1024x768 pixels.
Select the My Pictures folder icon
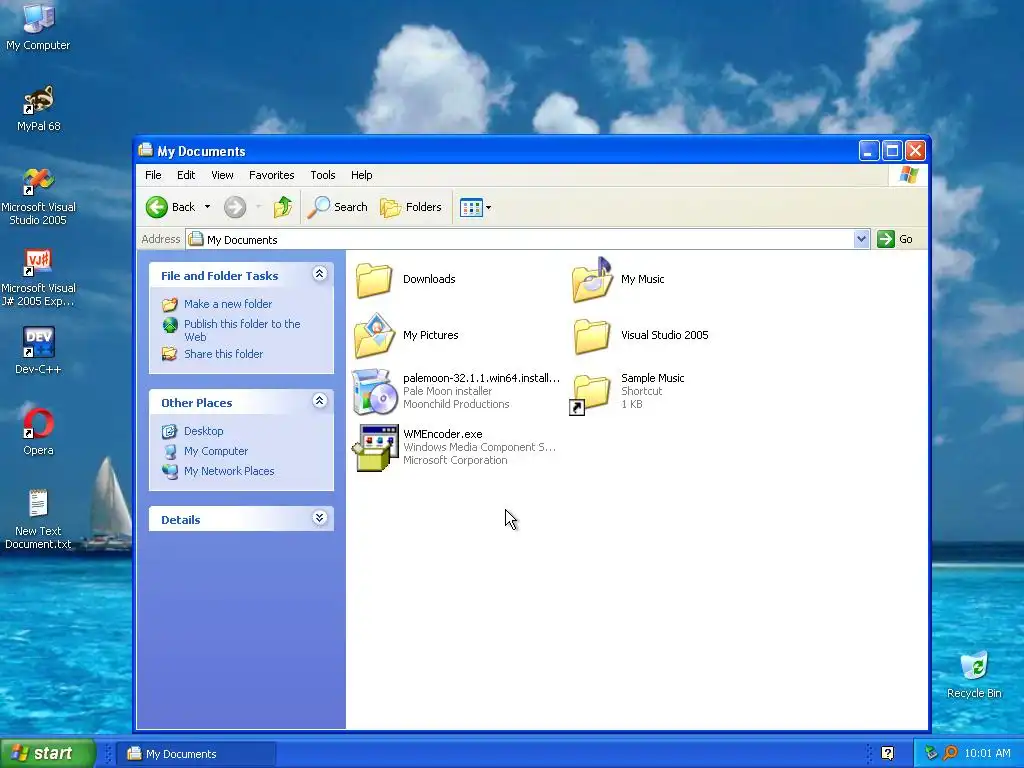374,336
